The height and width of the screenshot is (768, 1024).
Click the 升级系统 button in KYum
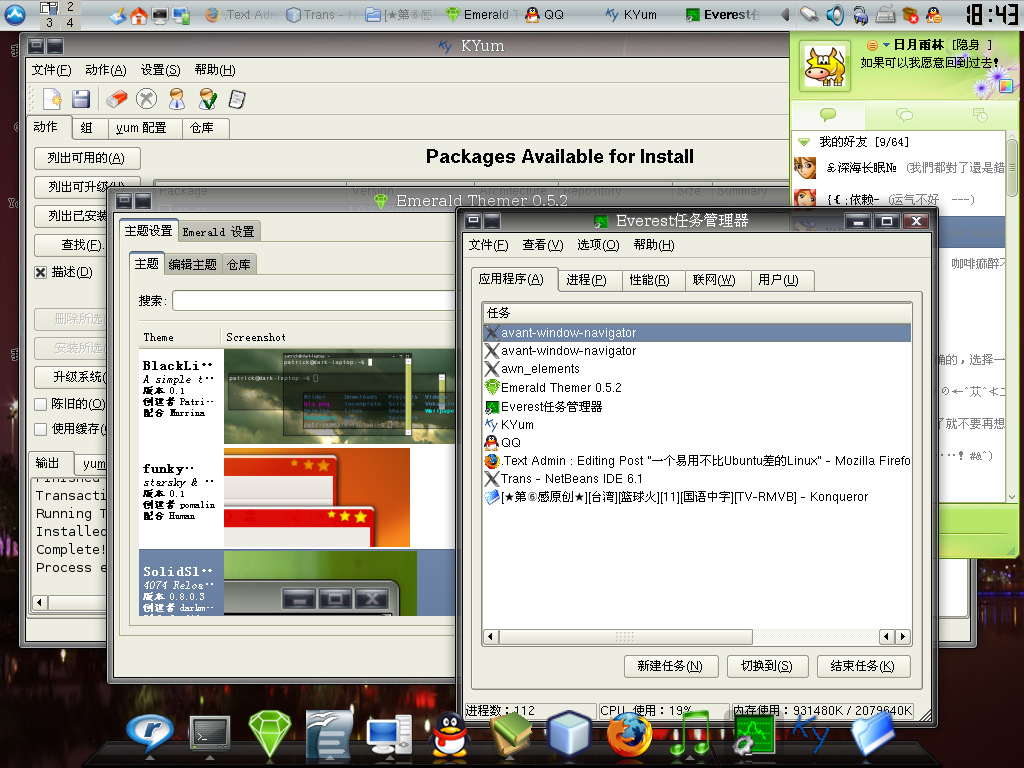tap(72, 377)
